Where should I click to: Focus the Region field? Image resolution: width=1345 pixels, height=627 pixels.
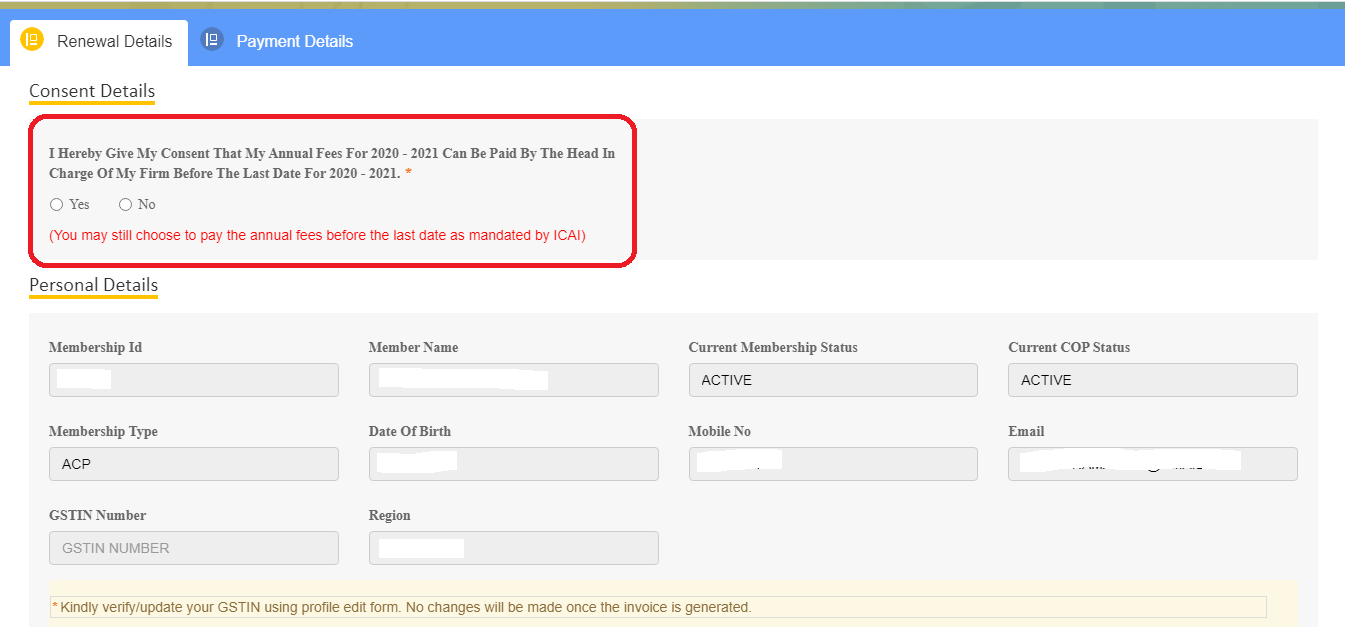point(513,548)
